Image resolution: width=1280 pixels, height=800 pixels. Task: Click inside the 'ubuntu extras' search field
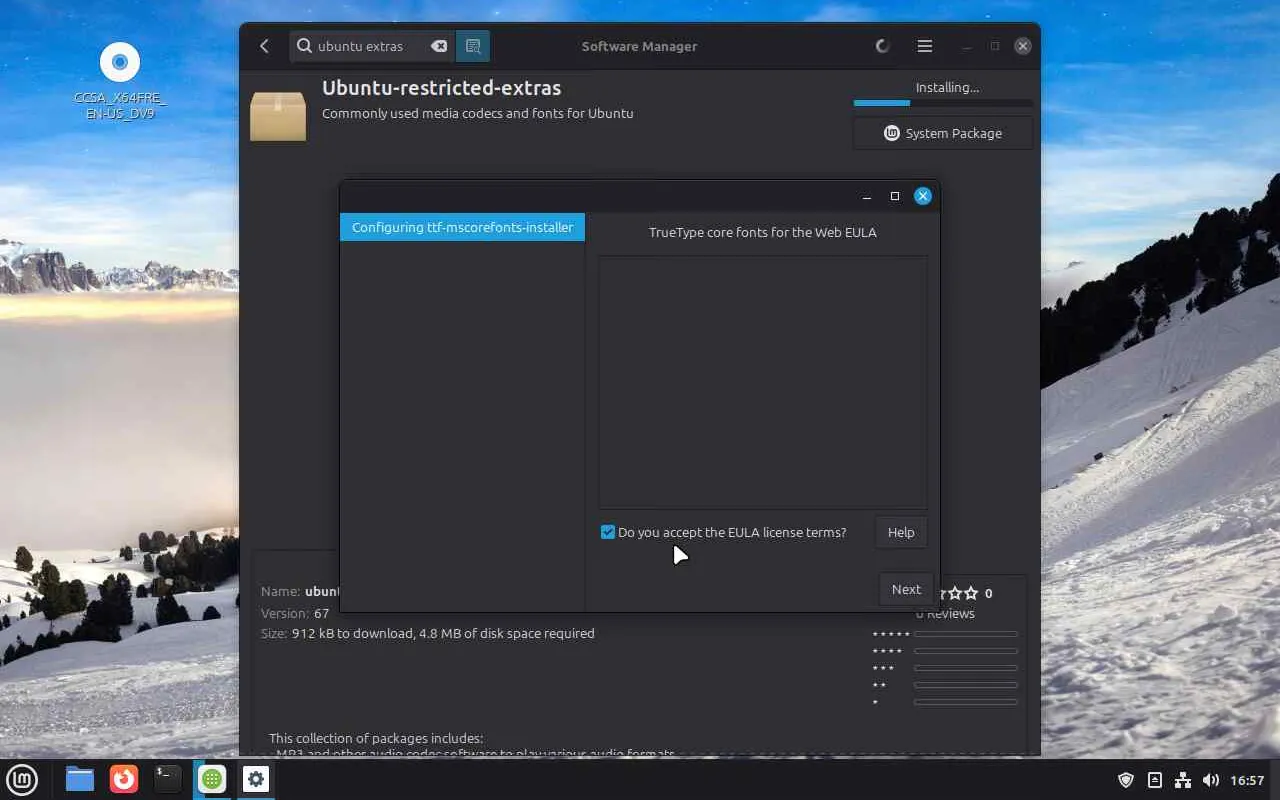(x=372, y=46)
